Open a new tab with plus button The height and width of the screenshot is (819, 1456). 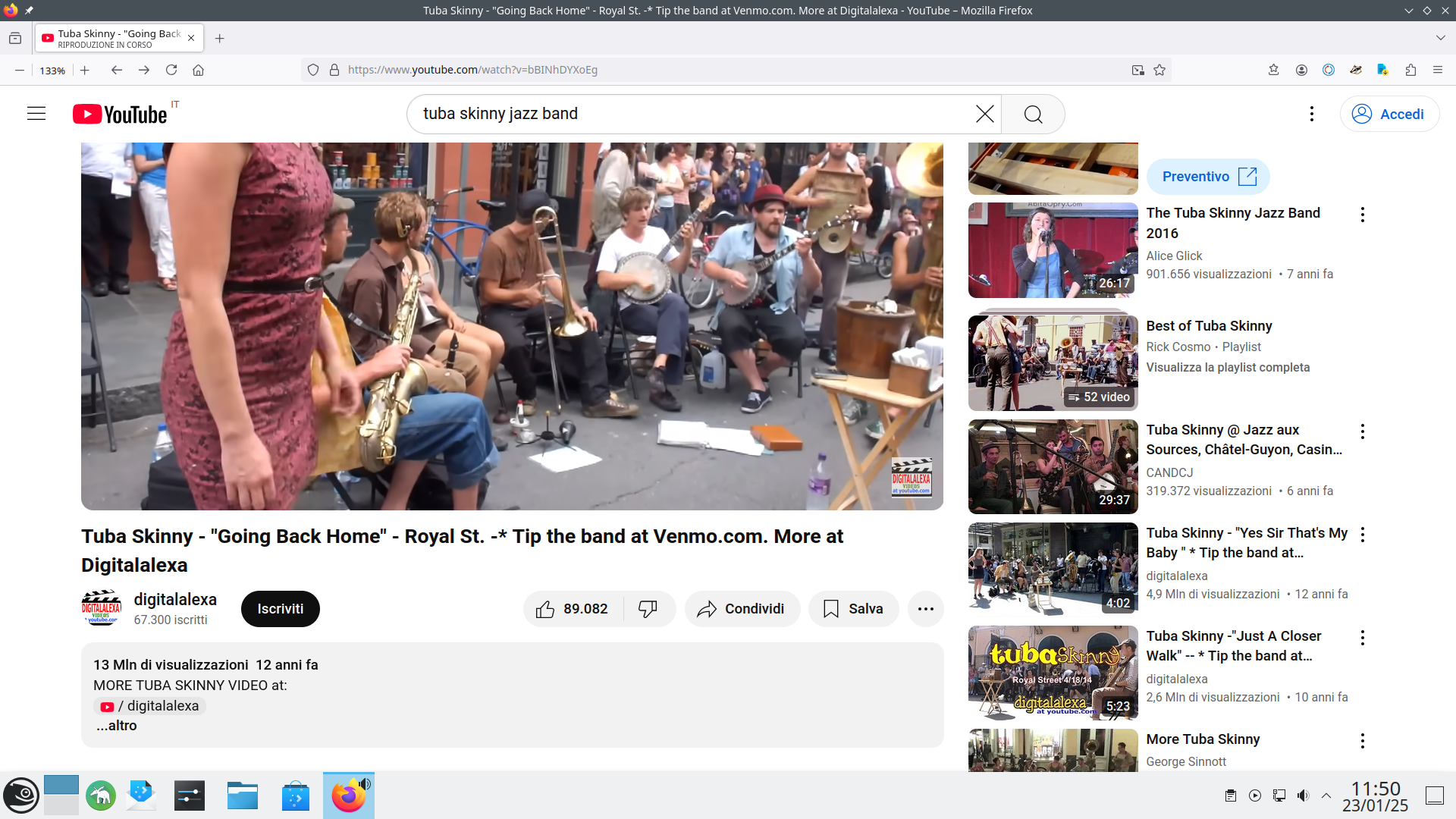point(219,39)
